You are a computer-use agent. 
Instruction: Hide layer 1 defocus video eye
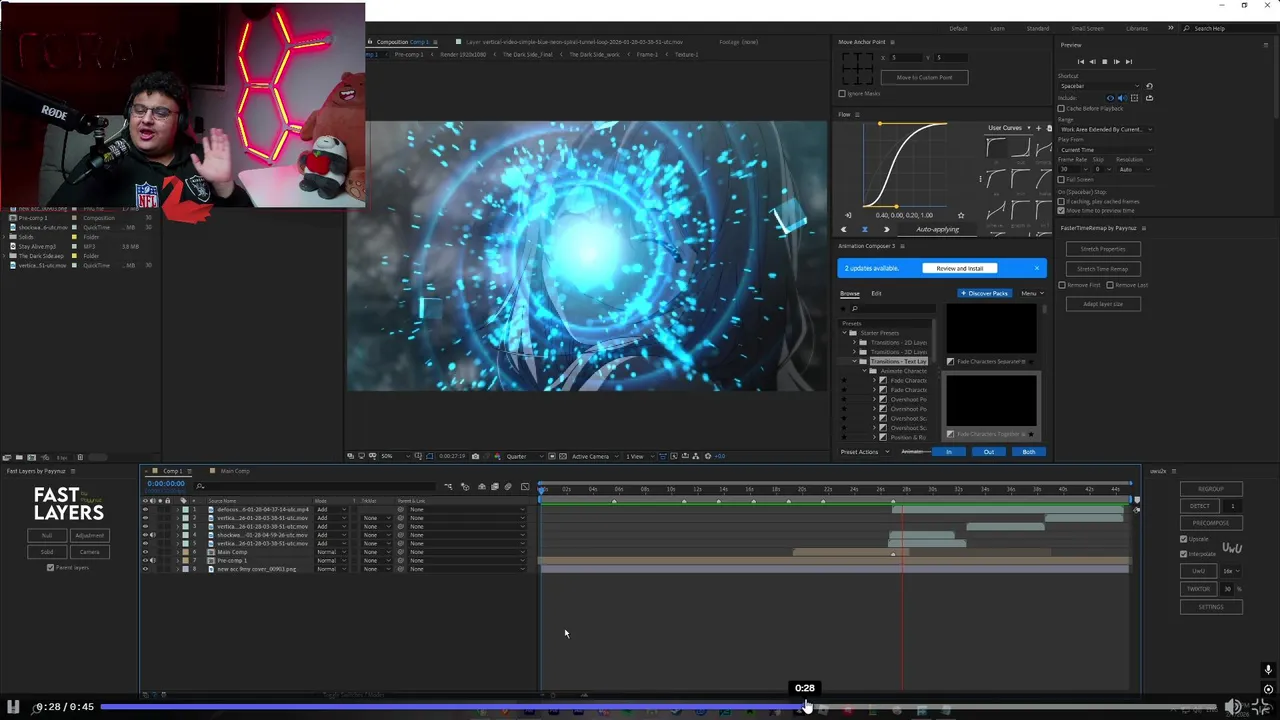(145, 510)
